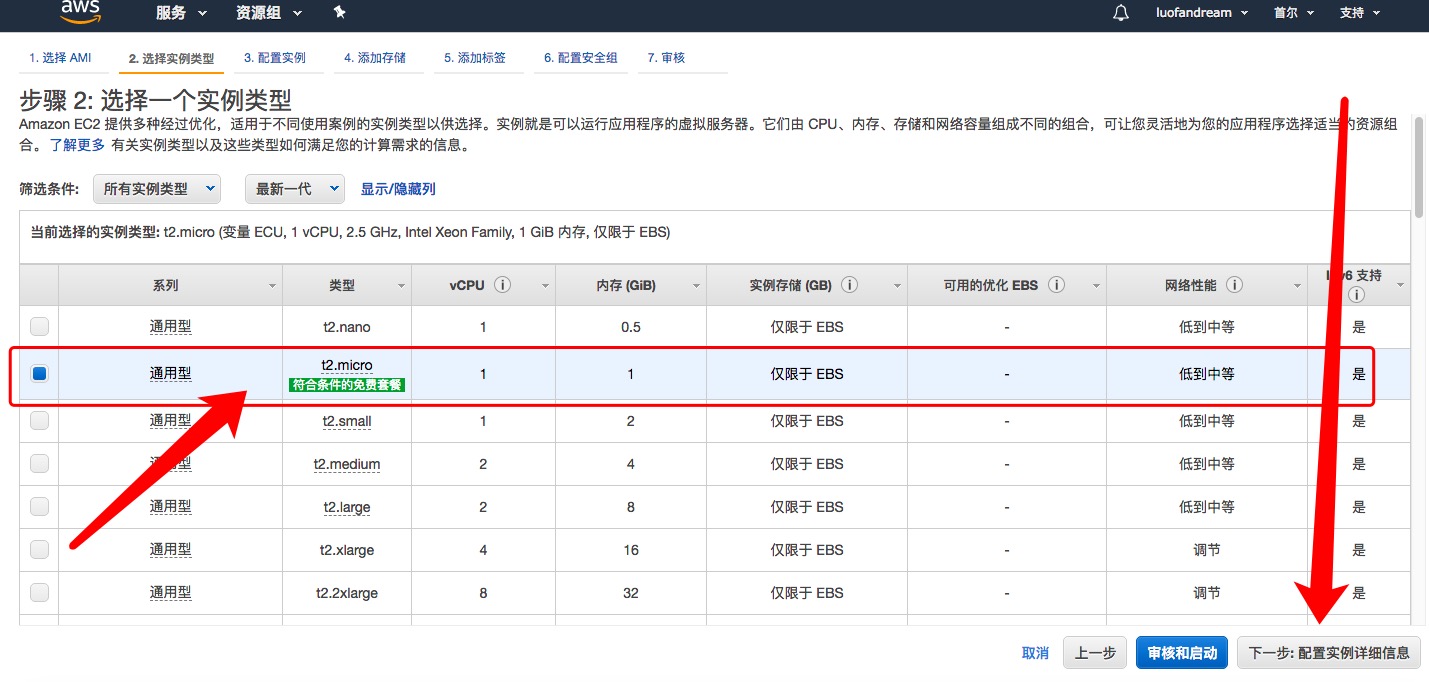Open the 类型 column sort arrow
1429x682 pixels.
(400, 286)
